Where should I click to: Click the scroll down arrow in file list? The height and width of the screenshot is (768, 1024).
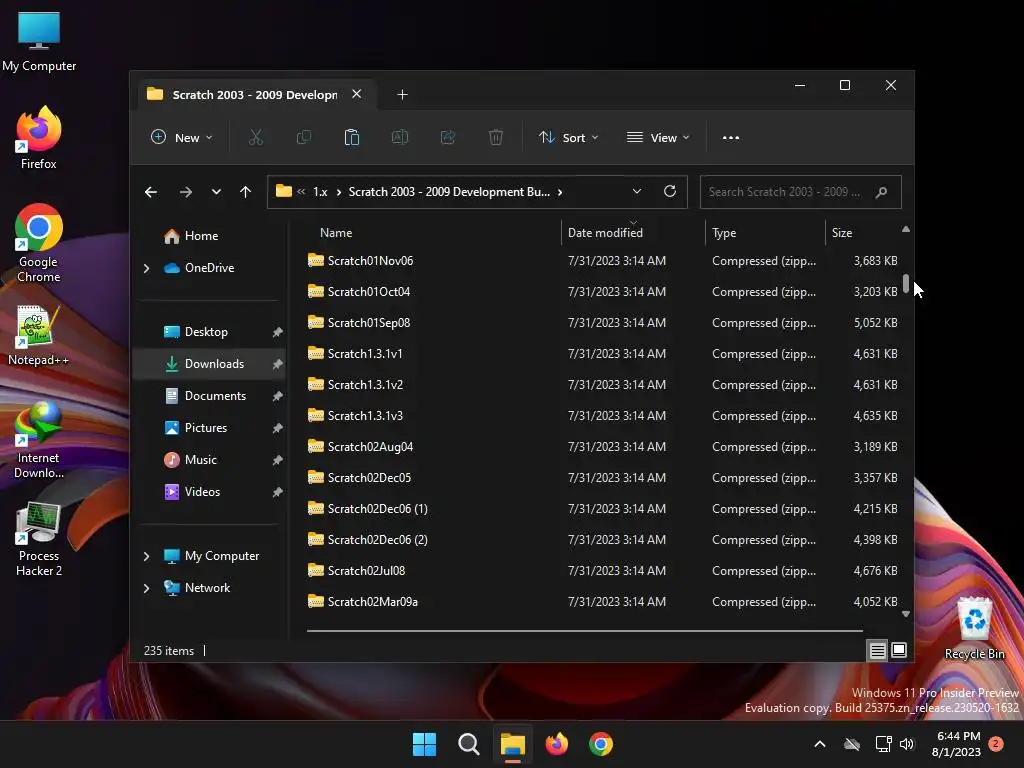coord(906,614)
